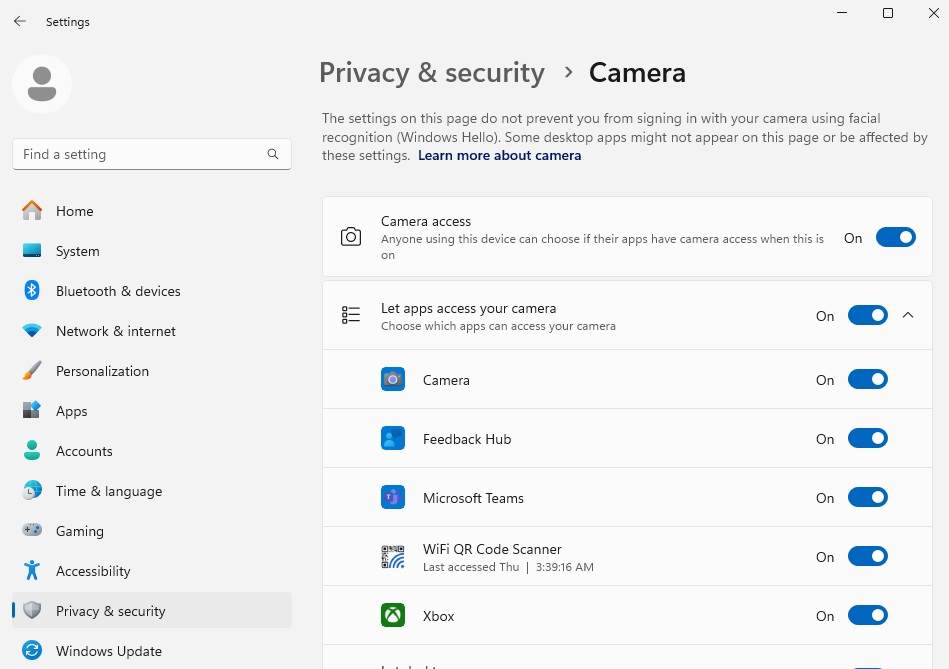Click the Accessibility figure icon
949x669 pixels.
[32, 570]
